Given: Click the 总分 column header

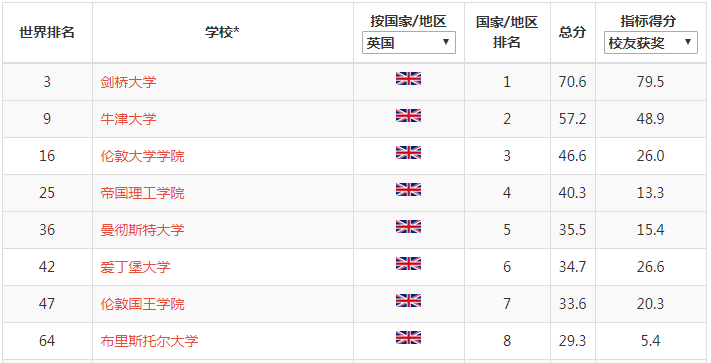Looking at the screenshot, I should (x=572, y=33).
